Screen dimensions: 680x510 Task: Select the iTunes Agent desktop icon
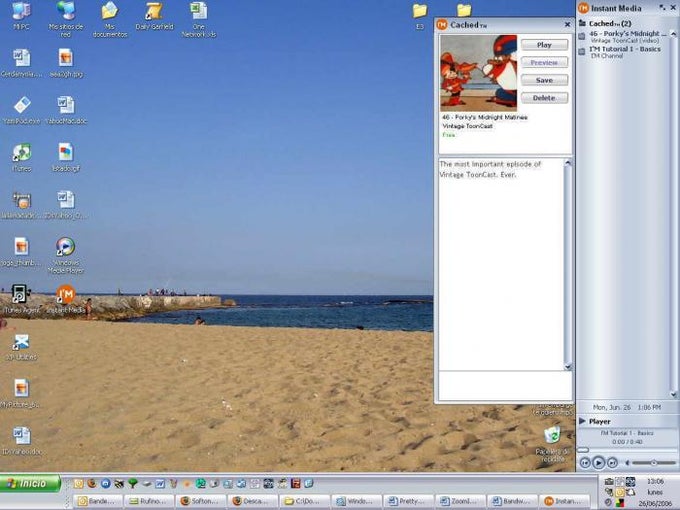click(21, 299)
